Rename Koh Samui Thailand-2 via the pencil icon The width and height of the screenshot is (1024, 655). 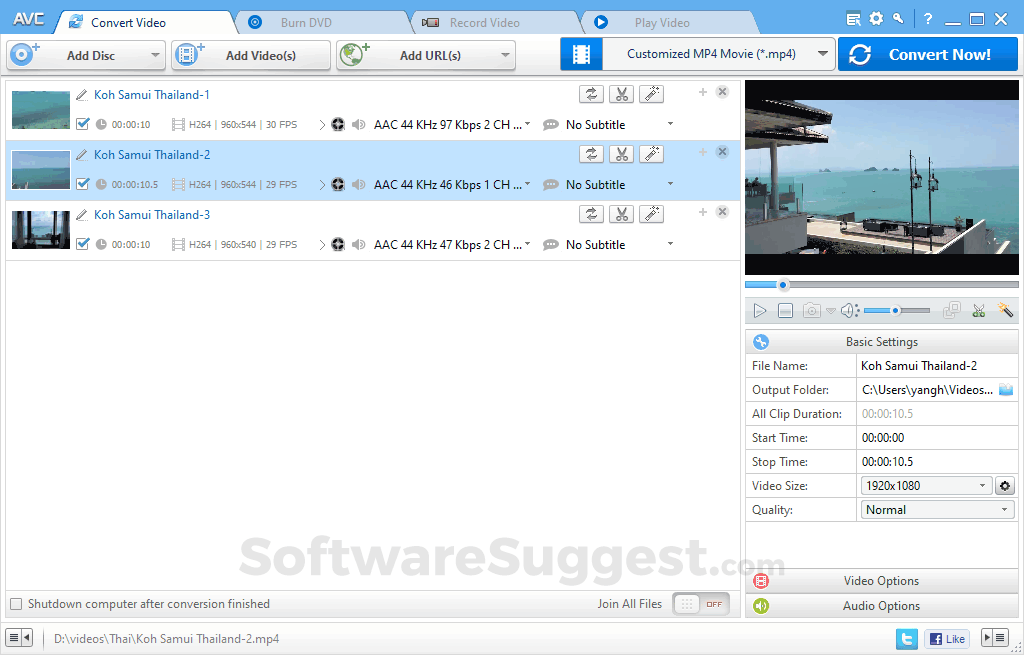pos(82,154)
